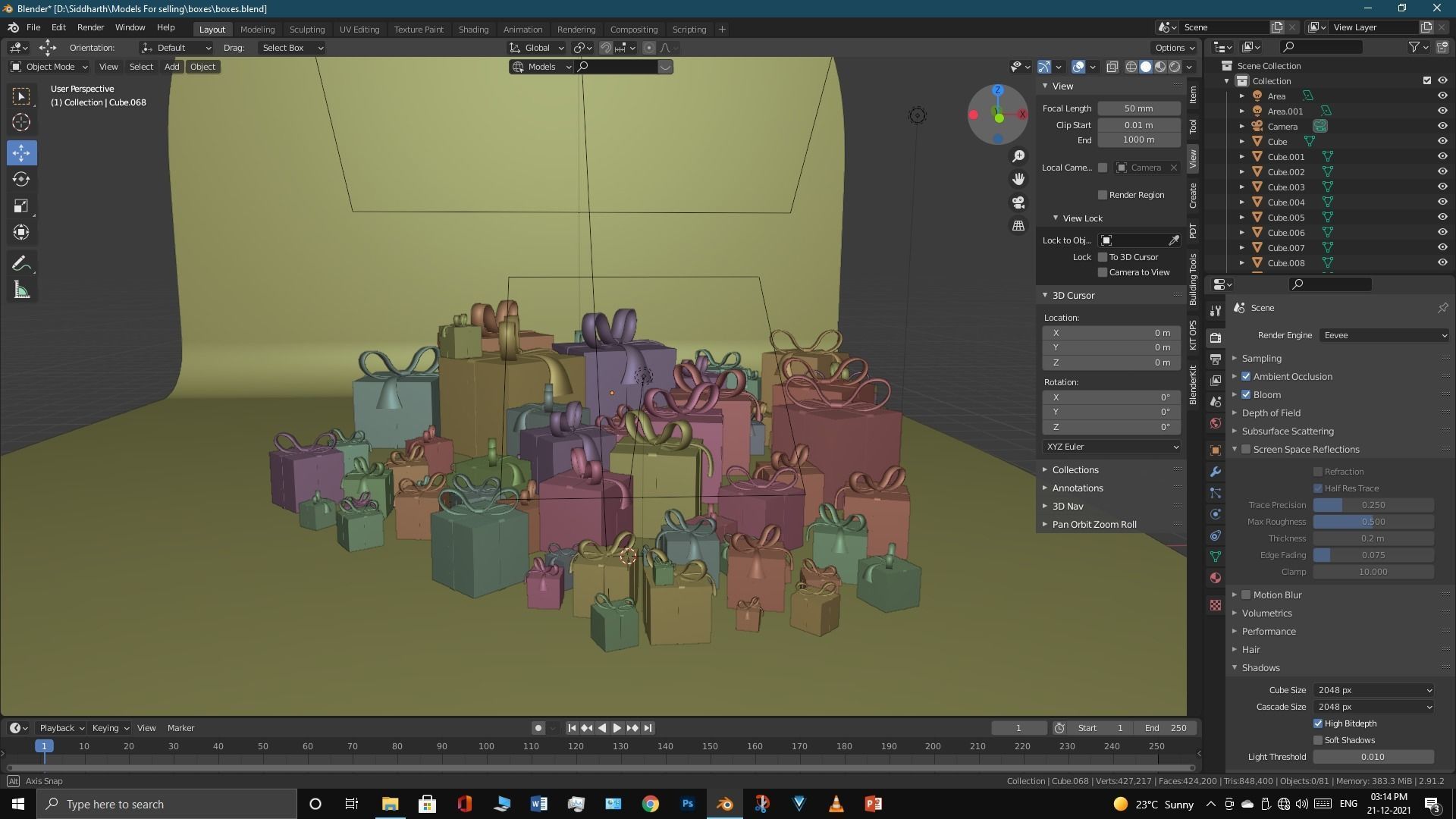The image size is (1456, 819).
Task: Open the Render menu
Action: 90,27
